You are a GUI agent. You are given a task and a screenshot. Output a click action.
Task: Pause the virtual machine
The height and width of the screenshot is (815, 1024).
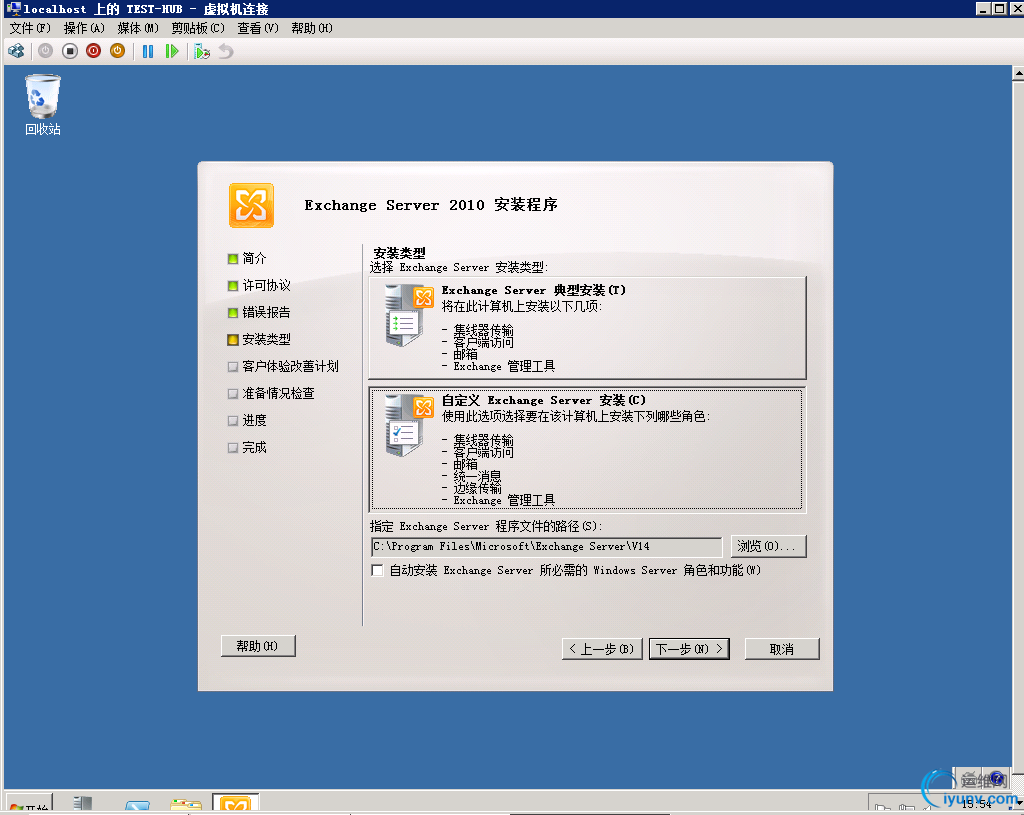click(x=148, y=51)
